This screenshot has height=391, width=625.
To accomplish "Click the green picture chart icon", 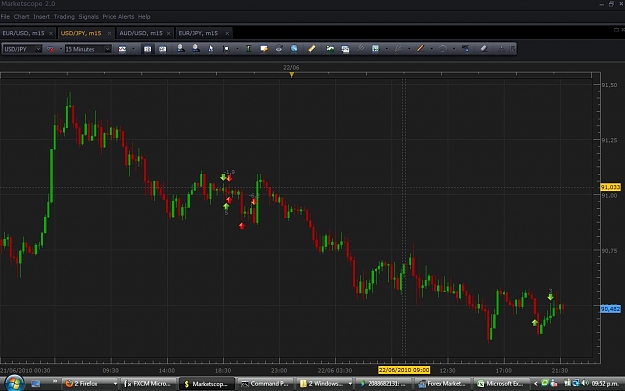I will [x=330, y=49].
